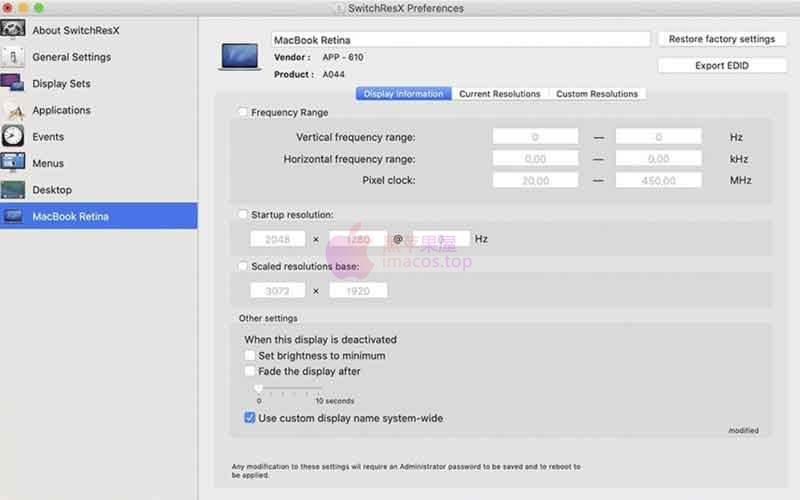Viewport: 800px width, 500px height.
Task: Click the Export EDID button
Action: [721, 66]
